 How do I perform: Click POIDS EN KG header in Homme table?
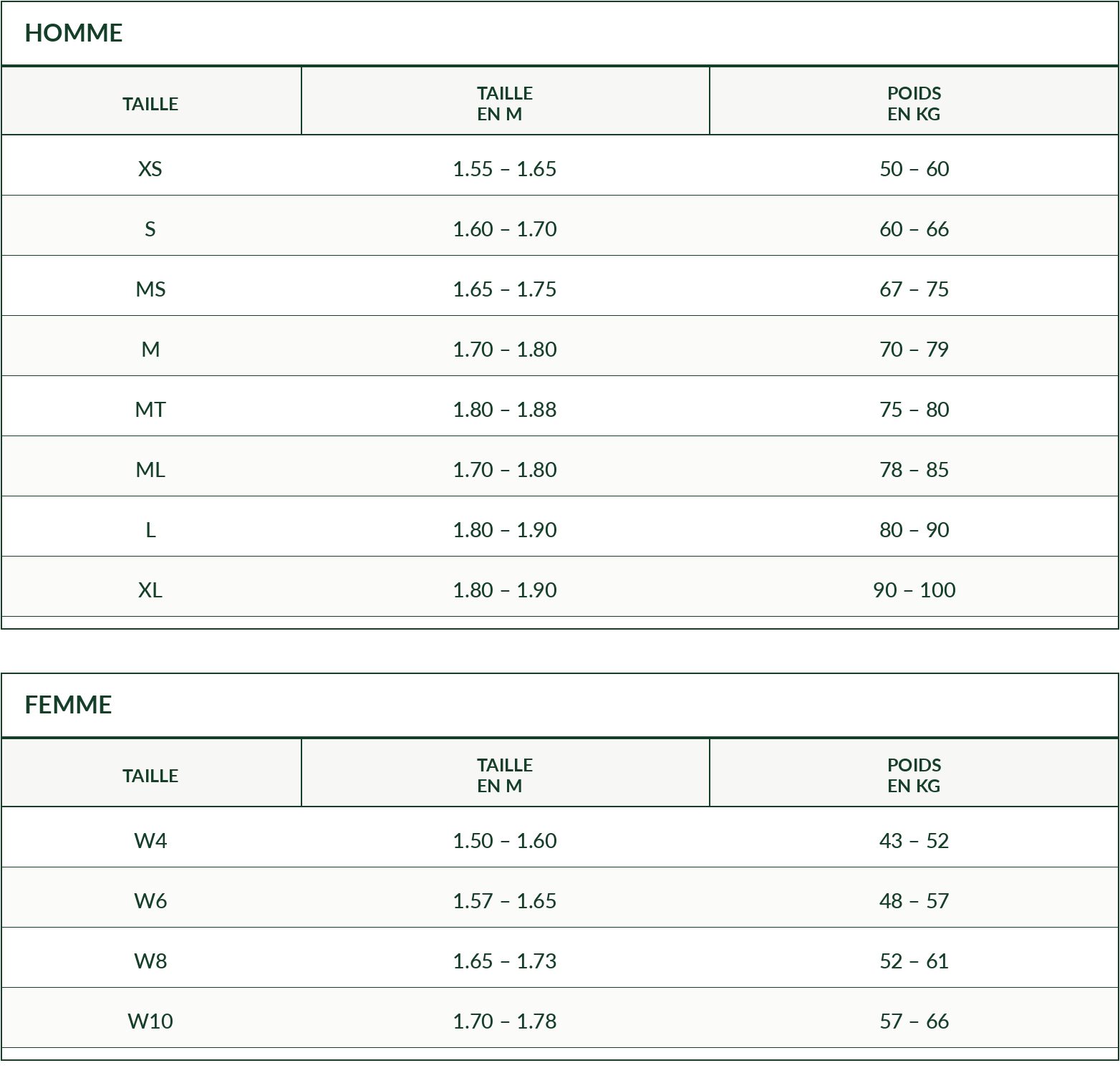[914, 104]
